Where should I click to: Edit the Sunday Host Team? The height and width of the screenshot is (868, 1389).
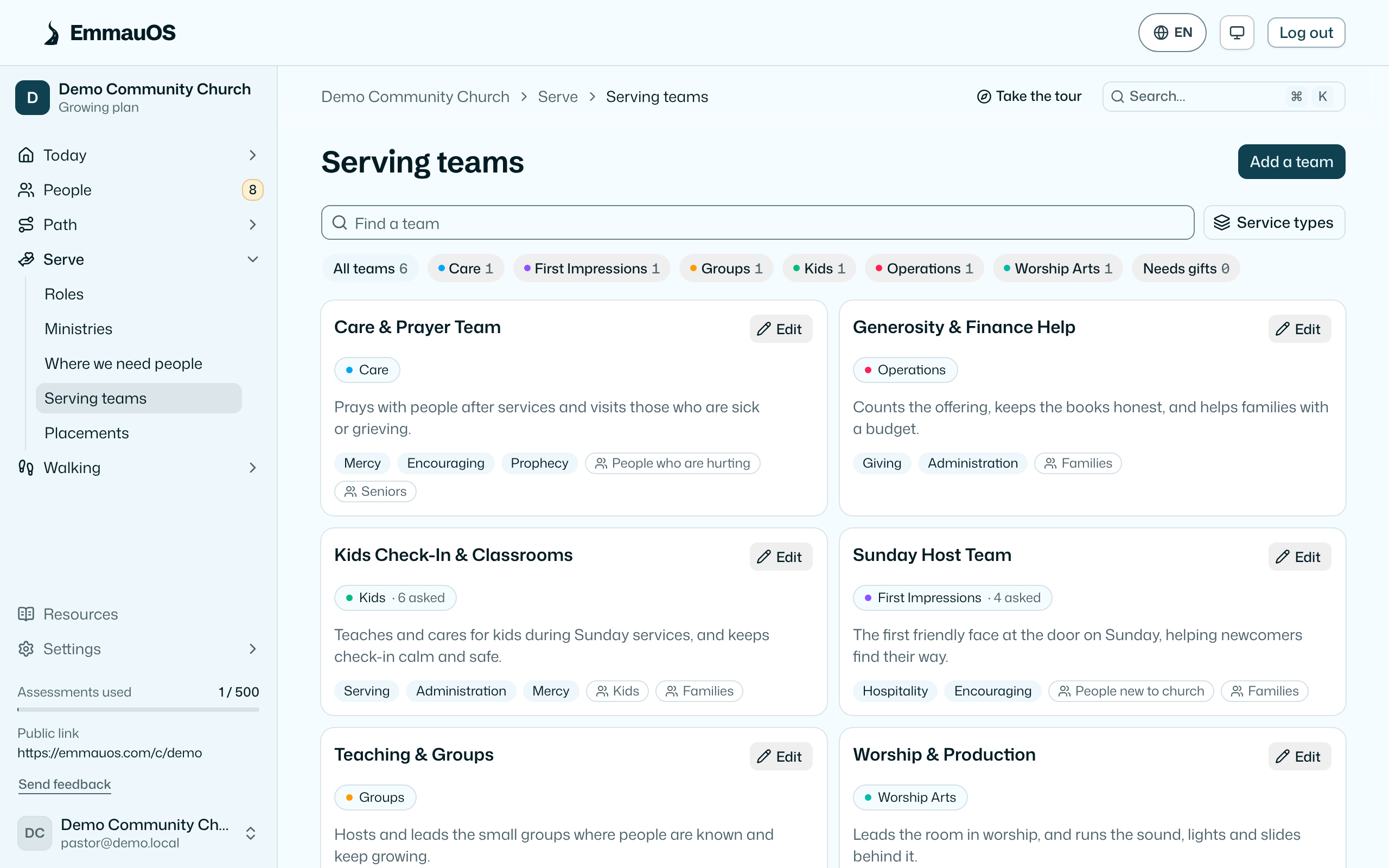[1299, 557]
